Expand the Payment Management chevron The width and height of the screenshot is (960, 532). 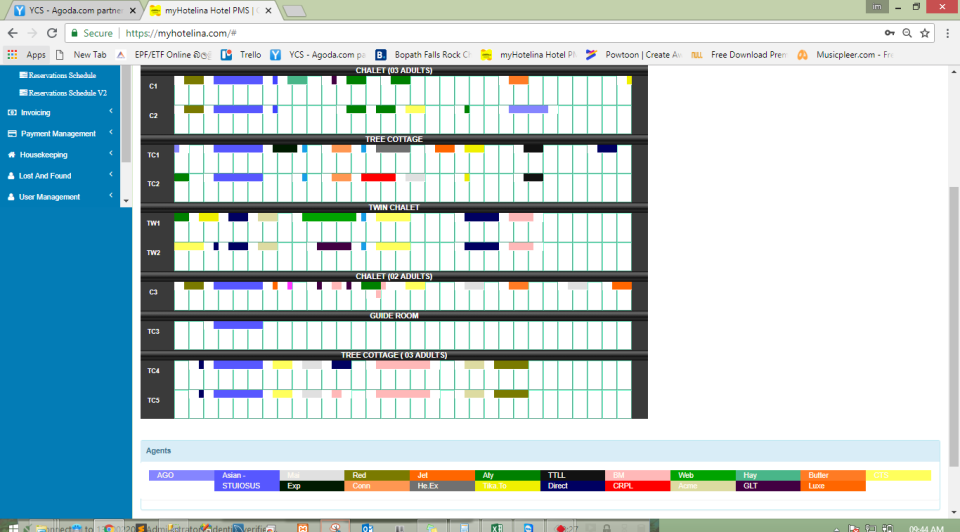(x=111, y=132)
